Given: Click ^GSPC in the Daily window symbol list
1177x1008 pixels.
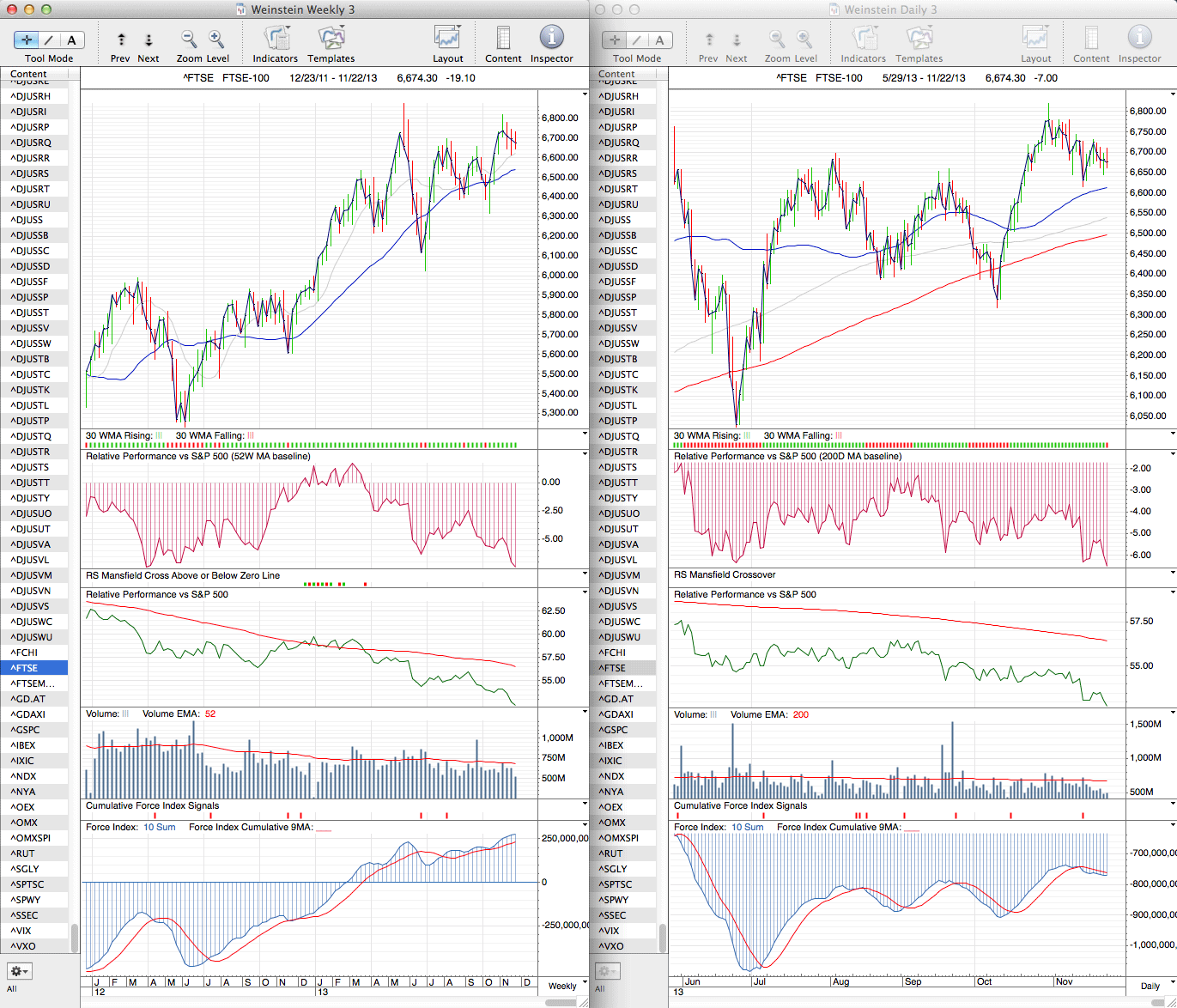Looking at the screenshot, I should click(x=615, y=730).
